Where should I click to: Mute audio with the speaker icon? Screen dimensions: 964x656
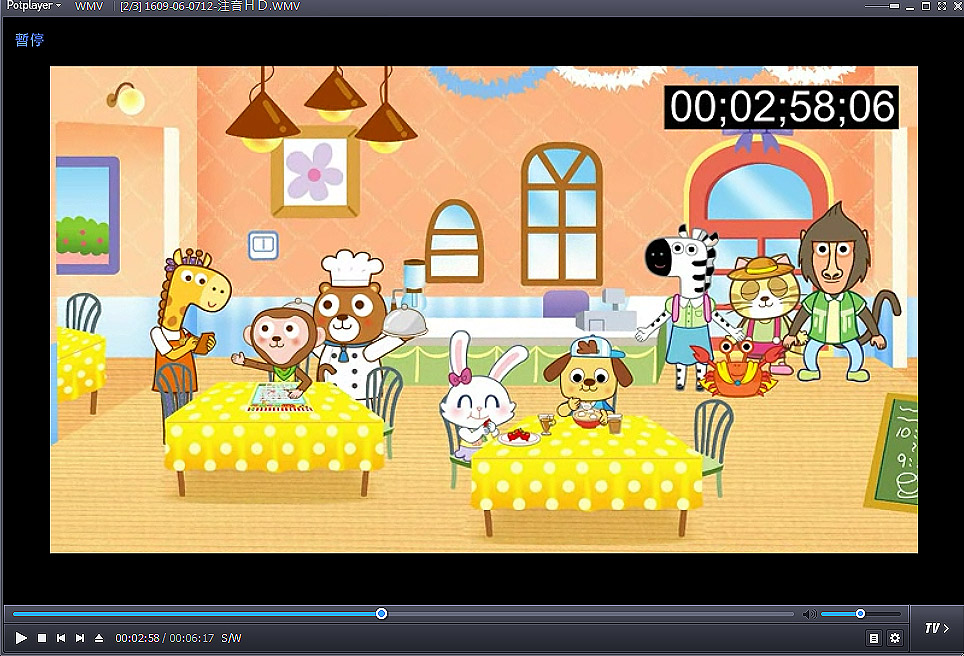click(810, 614)
